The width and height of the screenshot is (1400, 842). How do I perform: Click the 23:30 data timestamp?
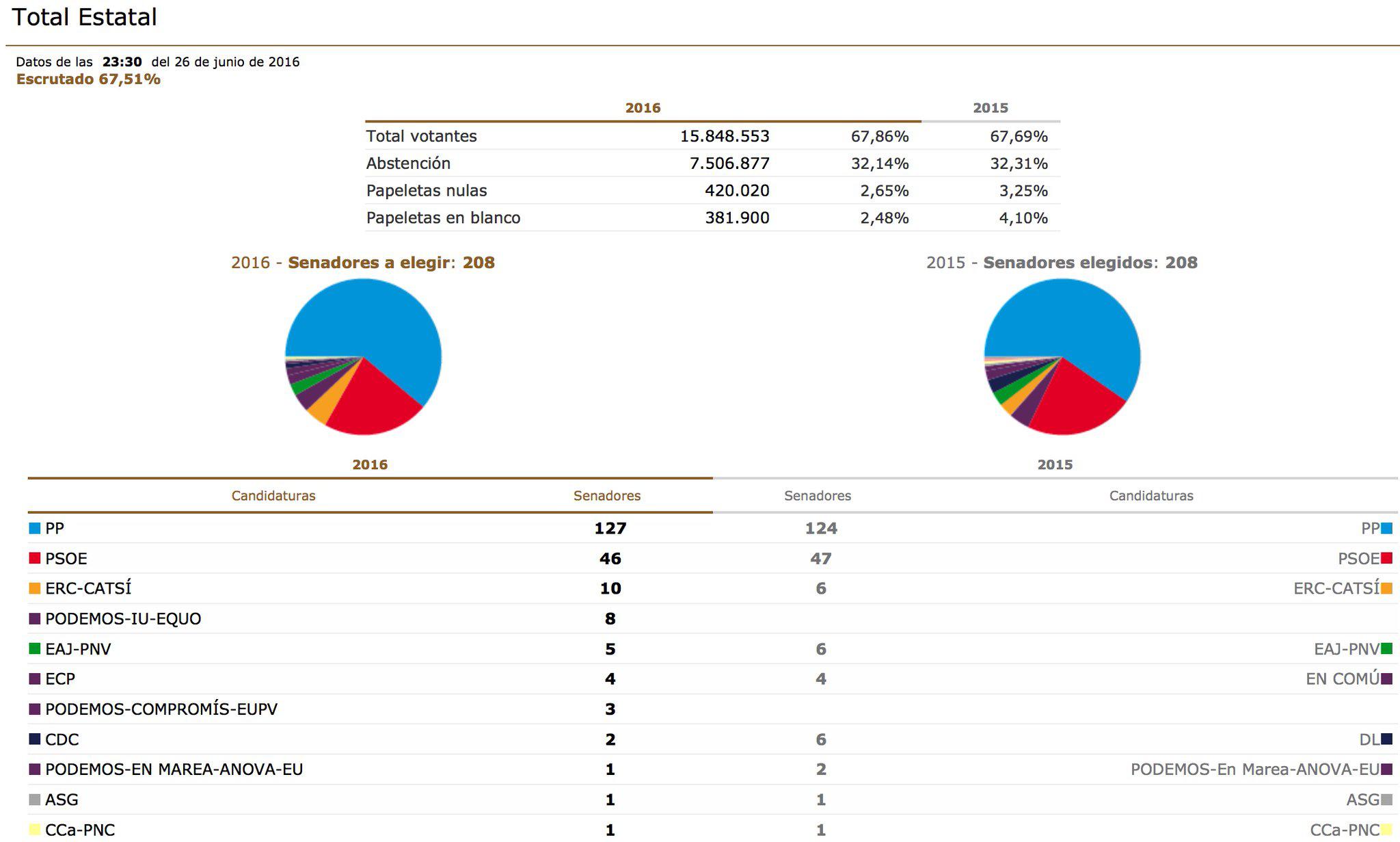coord(122,62)
